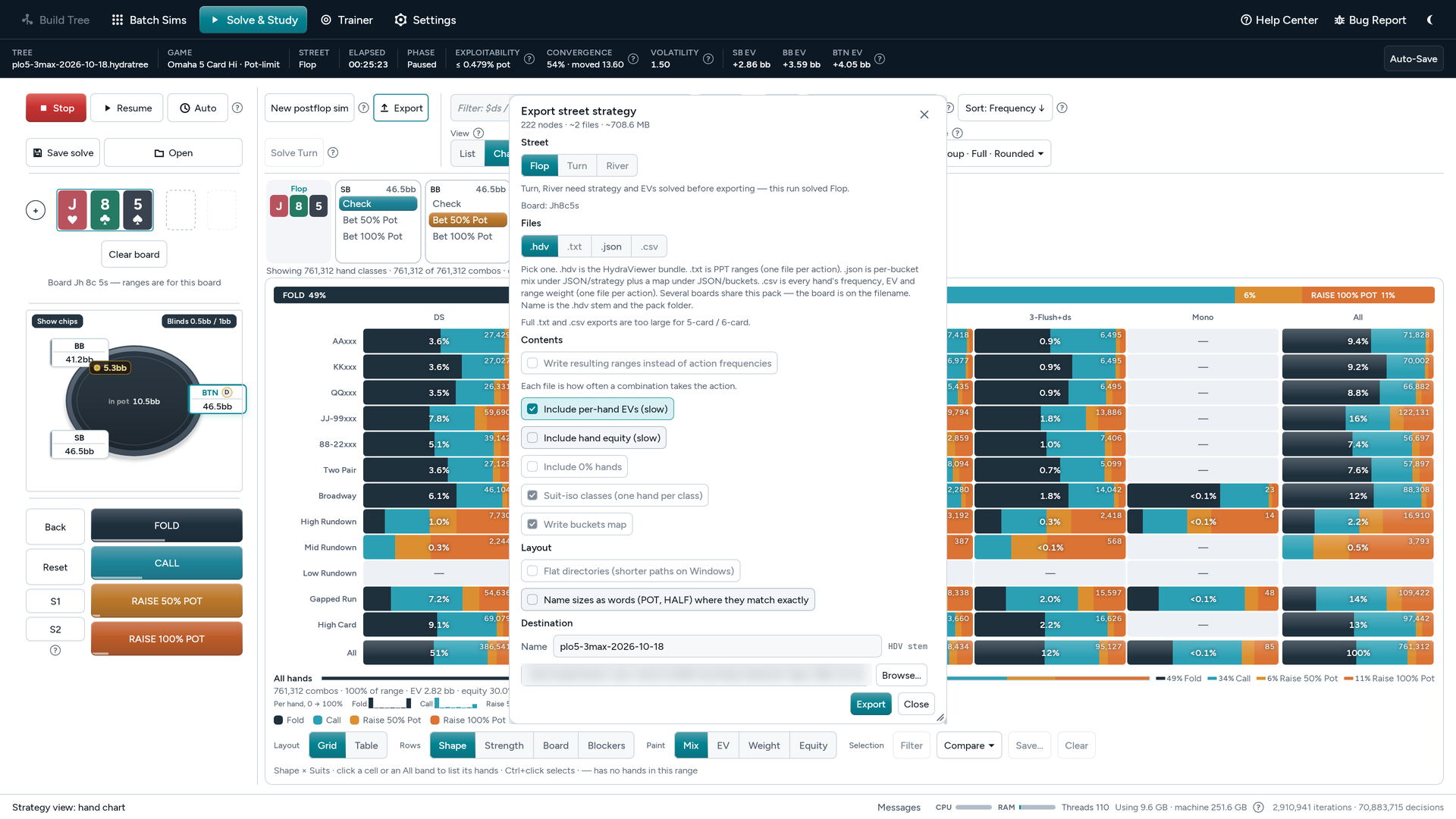Click machine memory help icon in status bar

tap(1258, 807)
